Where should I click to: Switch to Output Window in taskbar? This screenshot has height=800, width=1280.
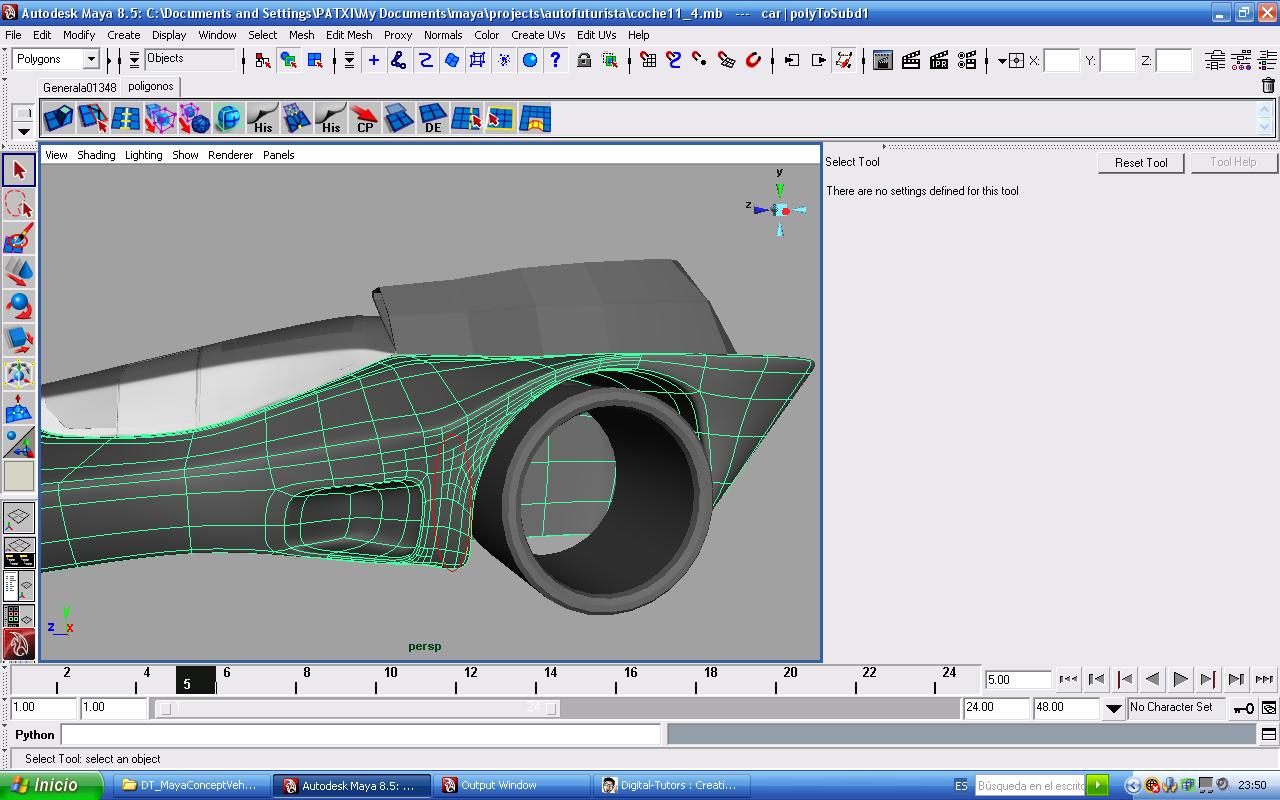point(499,785)
